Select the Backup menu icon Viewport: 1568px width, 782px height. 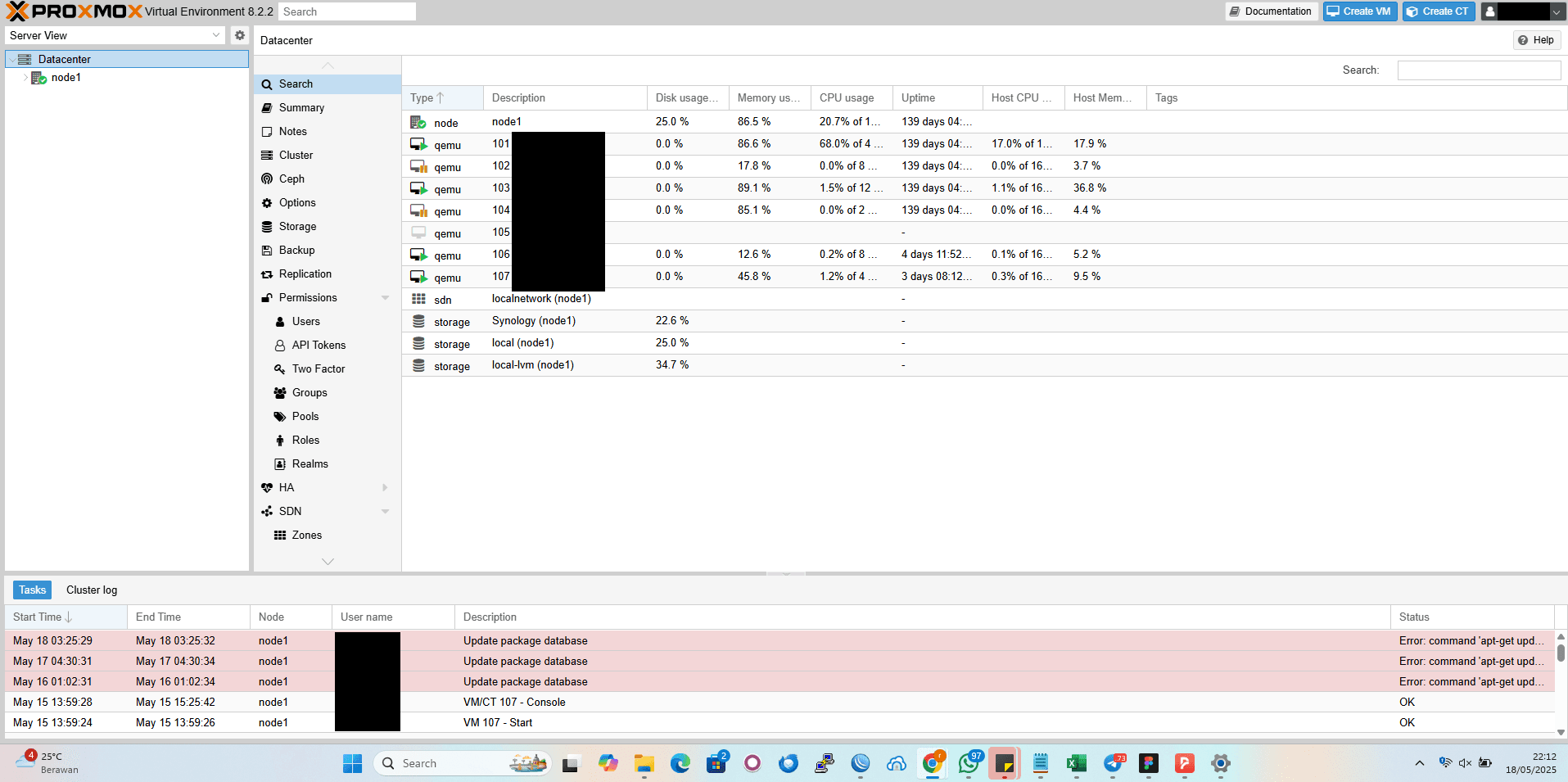tap(267, 251)
